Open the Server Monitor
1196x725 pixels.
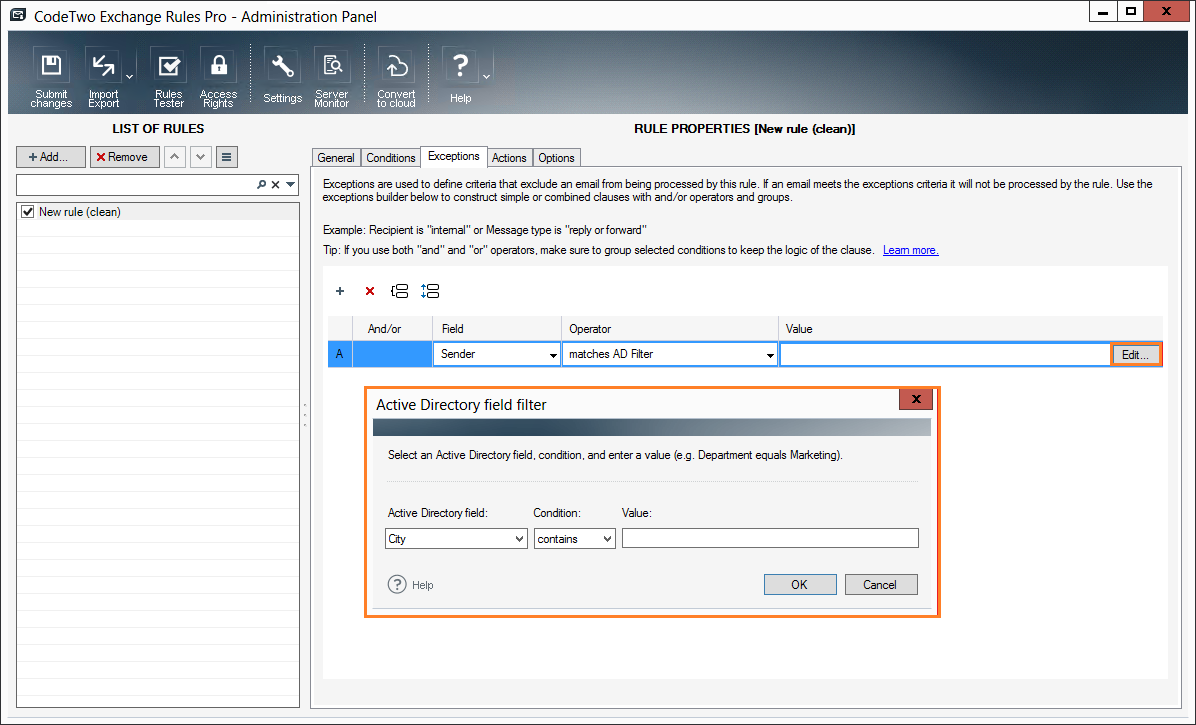[332, 78]
